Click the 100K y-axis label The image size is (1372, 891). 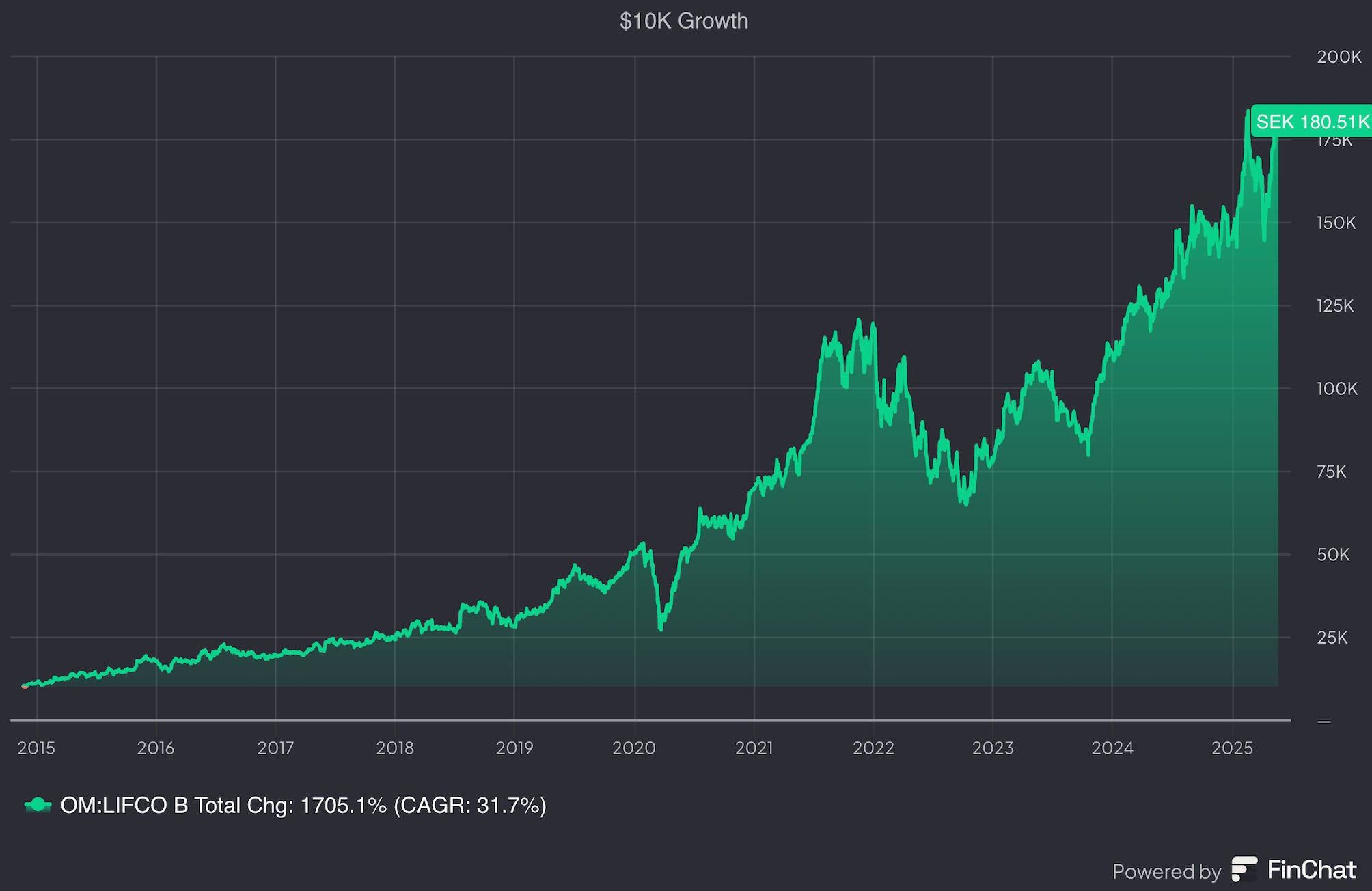tap(1336, 389)
